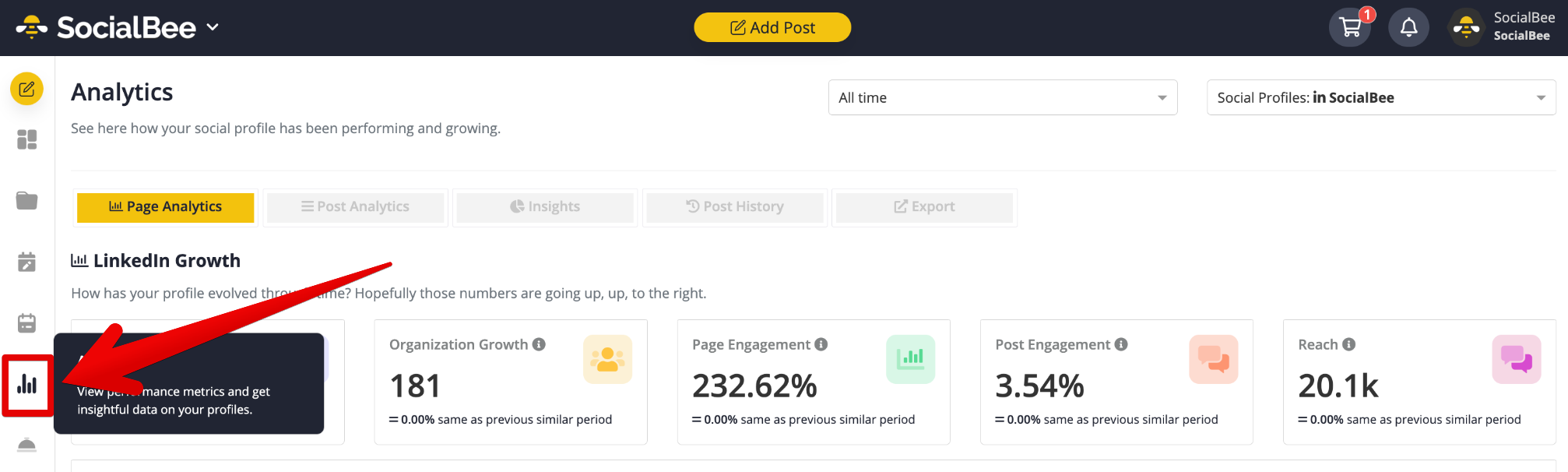This screenshot has width=1568, height=472.
Task: Click the Reach value 20.1k
Action: [x=1338, y=386]
